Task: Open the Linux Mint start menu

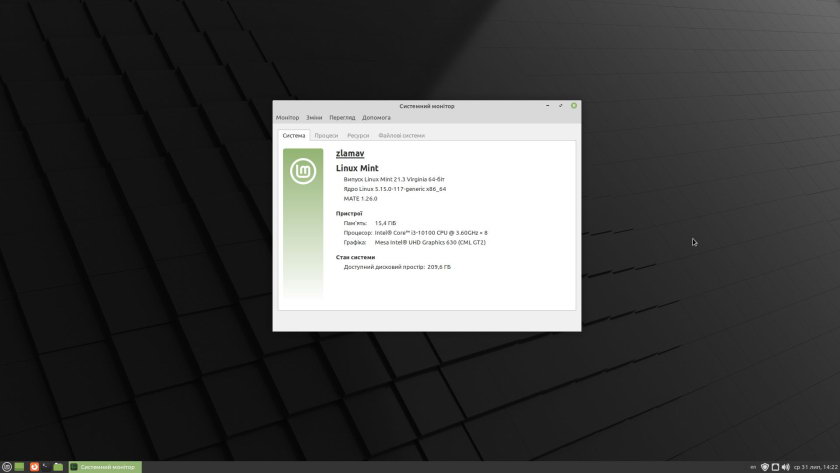Action: 6,467
